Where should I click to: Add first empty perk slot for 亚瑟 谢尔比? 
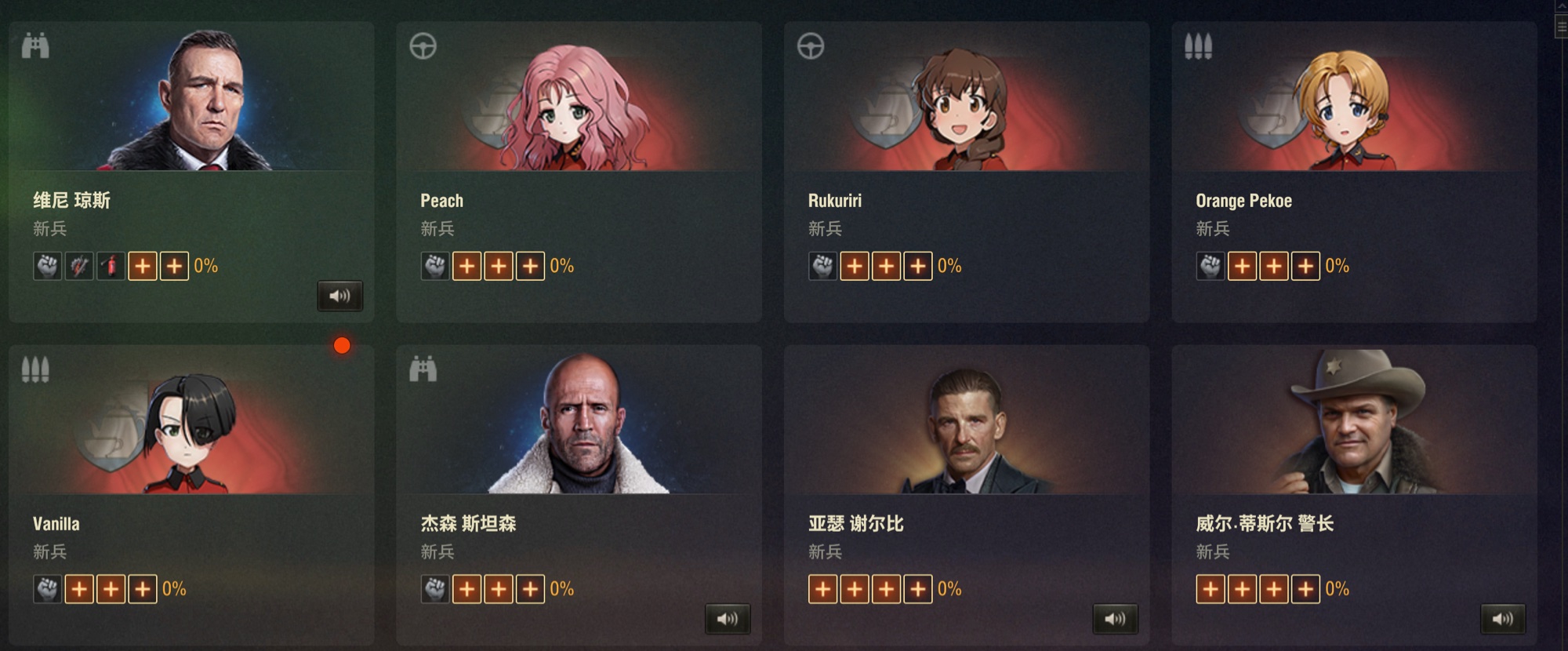(x=823, y=589)
